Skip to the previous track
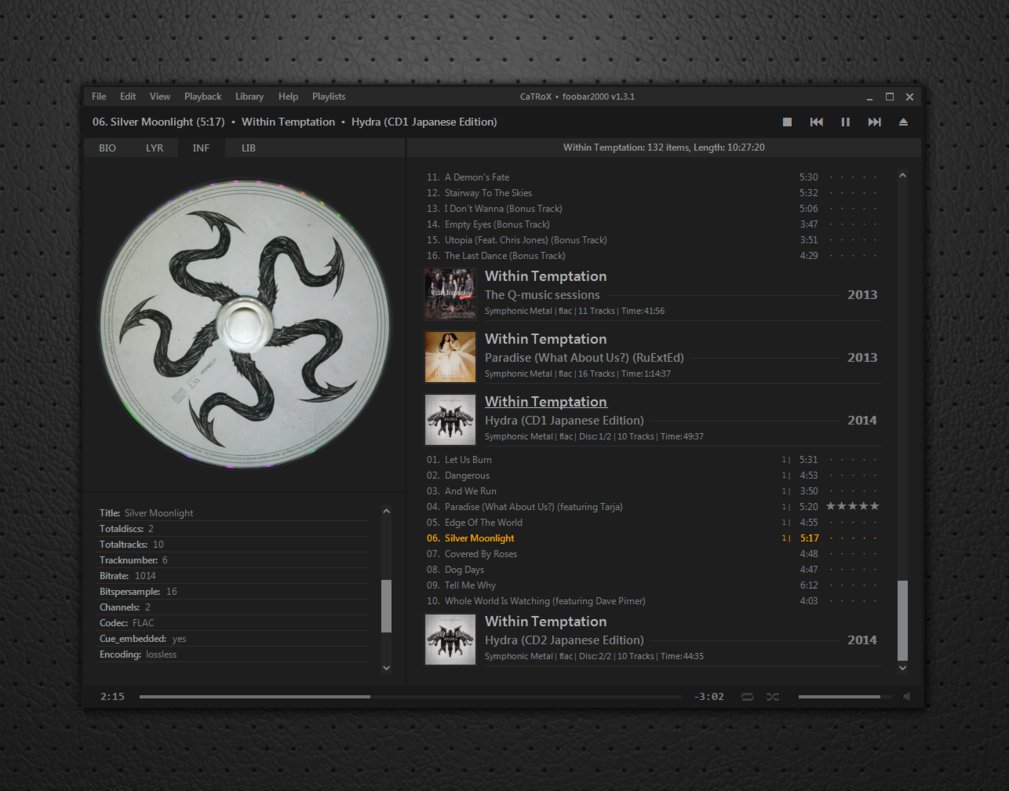This screenshot has height=791, width=1009. point(816,122)
